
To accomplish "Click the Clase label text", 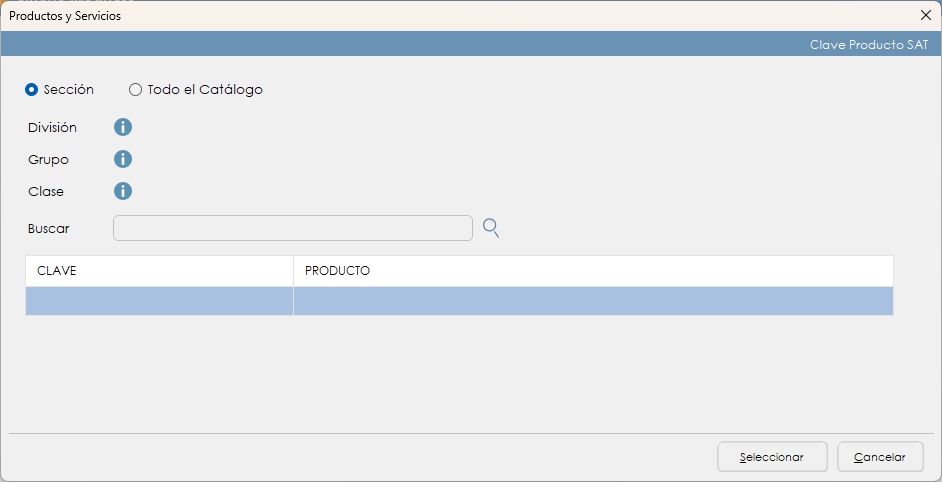I will (x=46, y=191).
